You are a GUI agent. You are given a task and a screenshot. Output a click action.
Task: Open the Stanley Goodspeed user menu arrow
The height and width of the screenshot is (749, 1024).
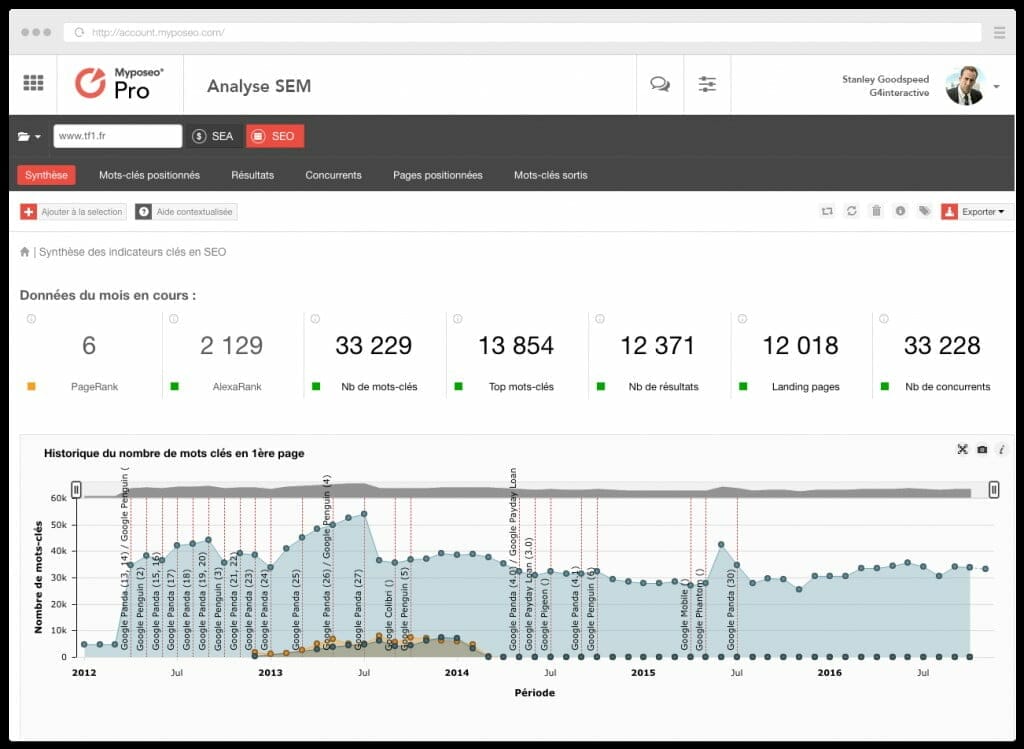coord(996,87)
